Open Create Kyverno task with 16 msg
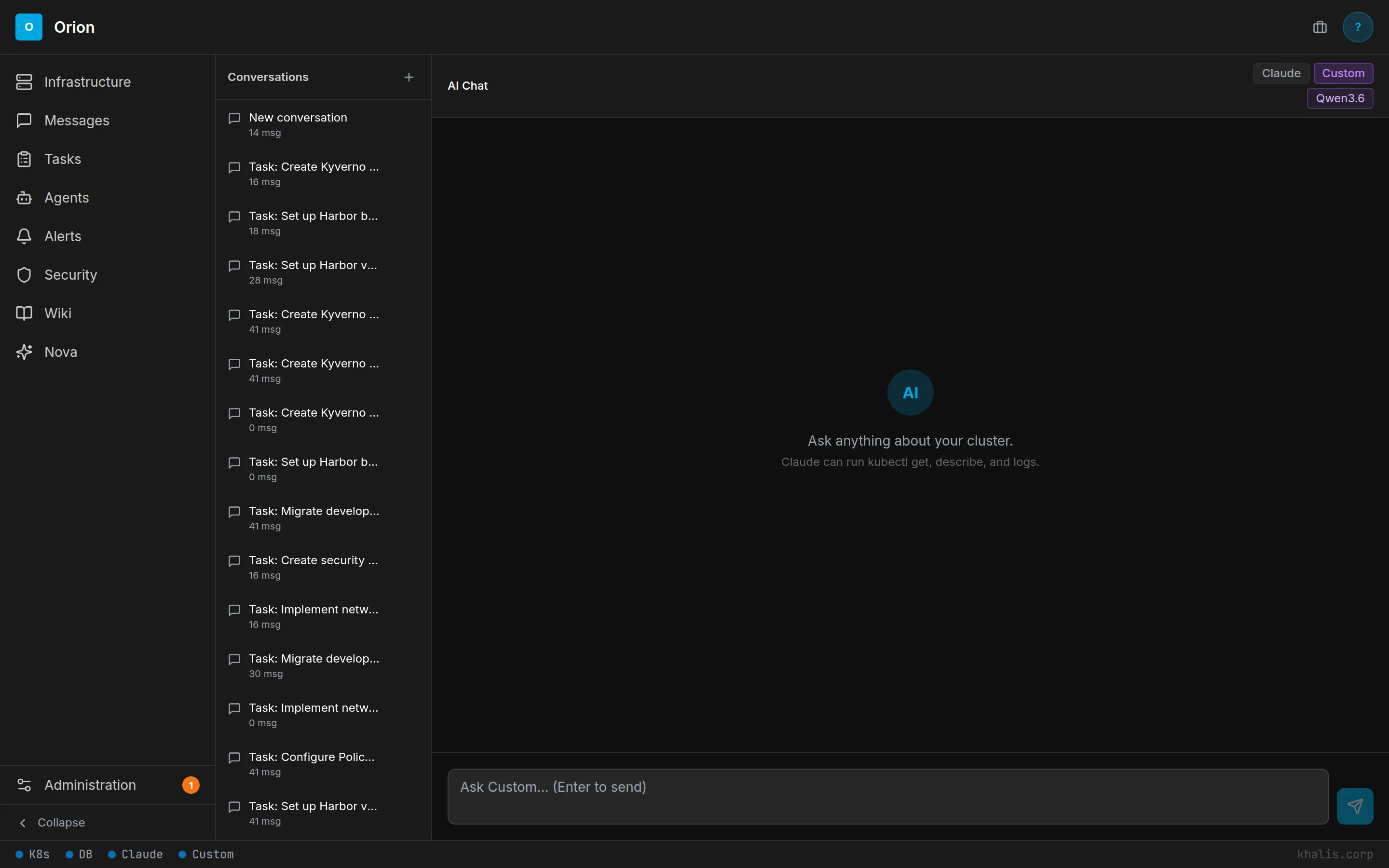This screenshot has height=868, width=1389. (x=323, y=174)
